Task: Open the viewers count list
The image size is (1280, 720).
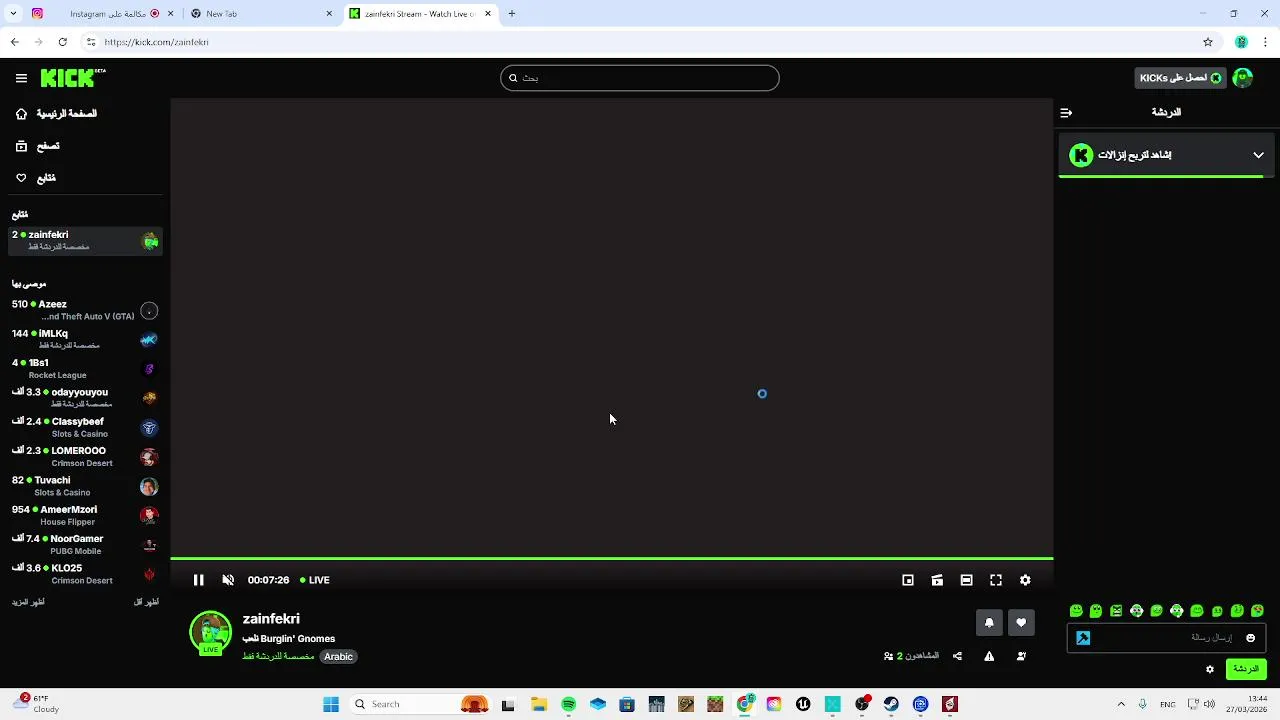Action: coord(911,656)
